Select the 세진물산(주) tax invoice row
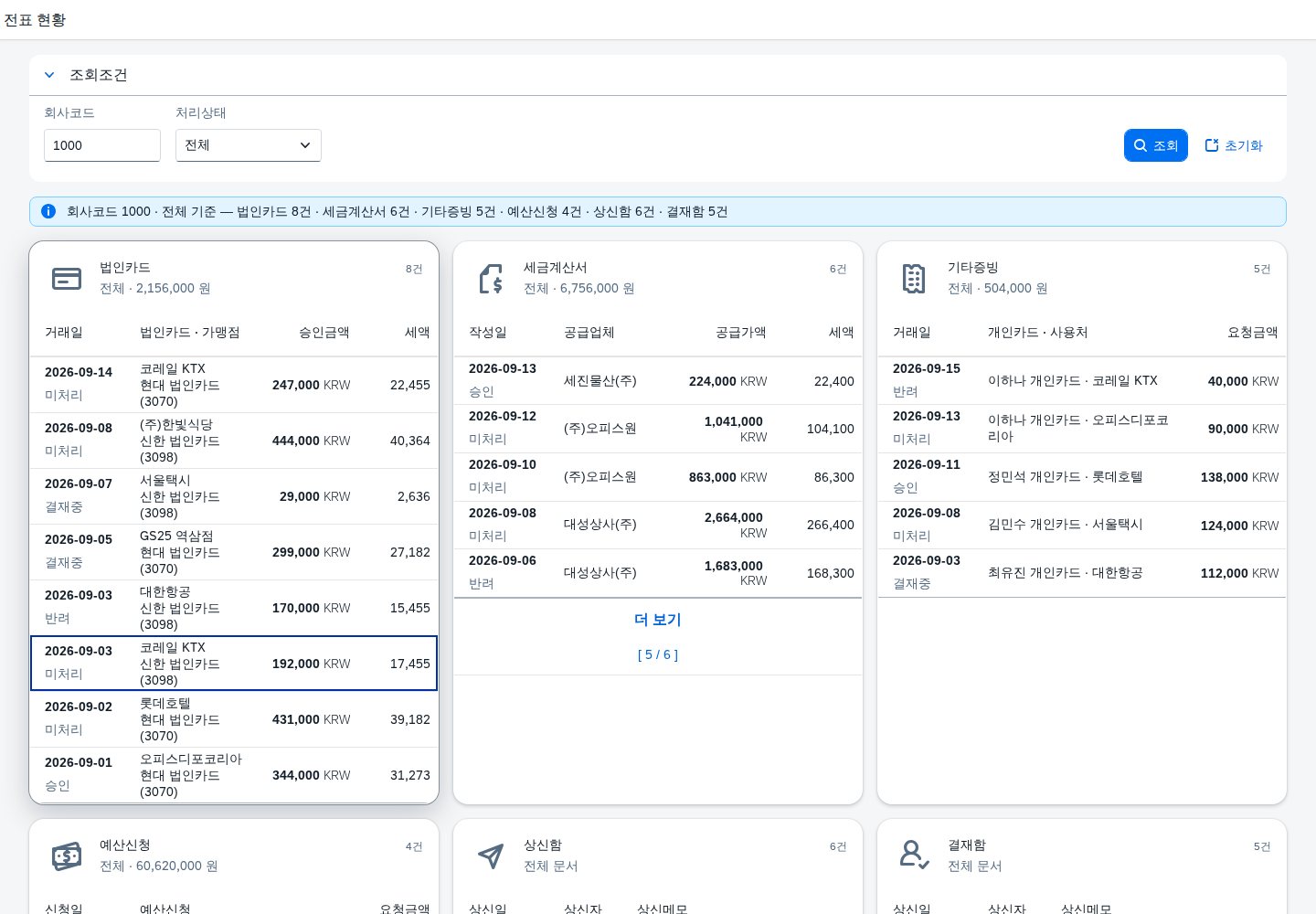 [x=658, y=381]
